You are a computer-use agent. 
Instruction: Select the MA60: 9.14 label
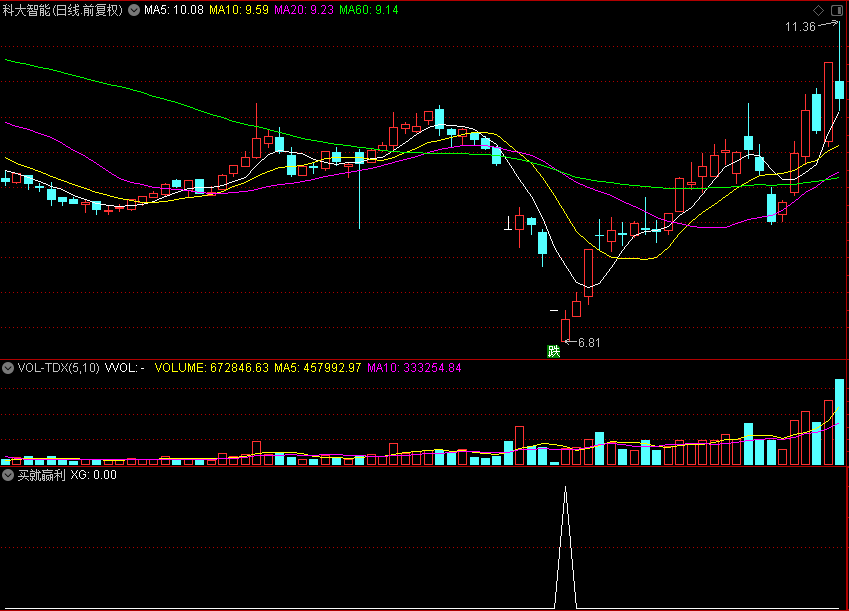pos(369,10)
